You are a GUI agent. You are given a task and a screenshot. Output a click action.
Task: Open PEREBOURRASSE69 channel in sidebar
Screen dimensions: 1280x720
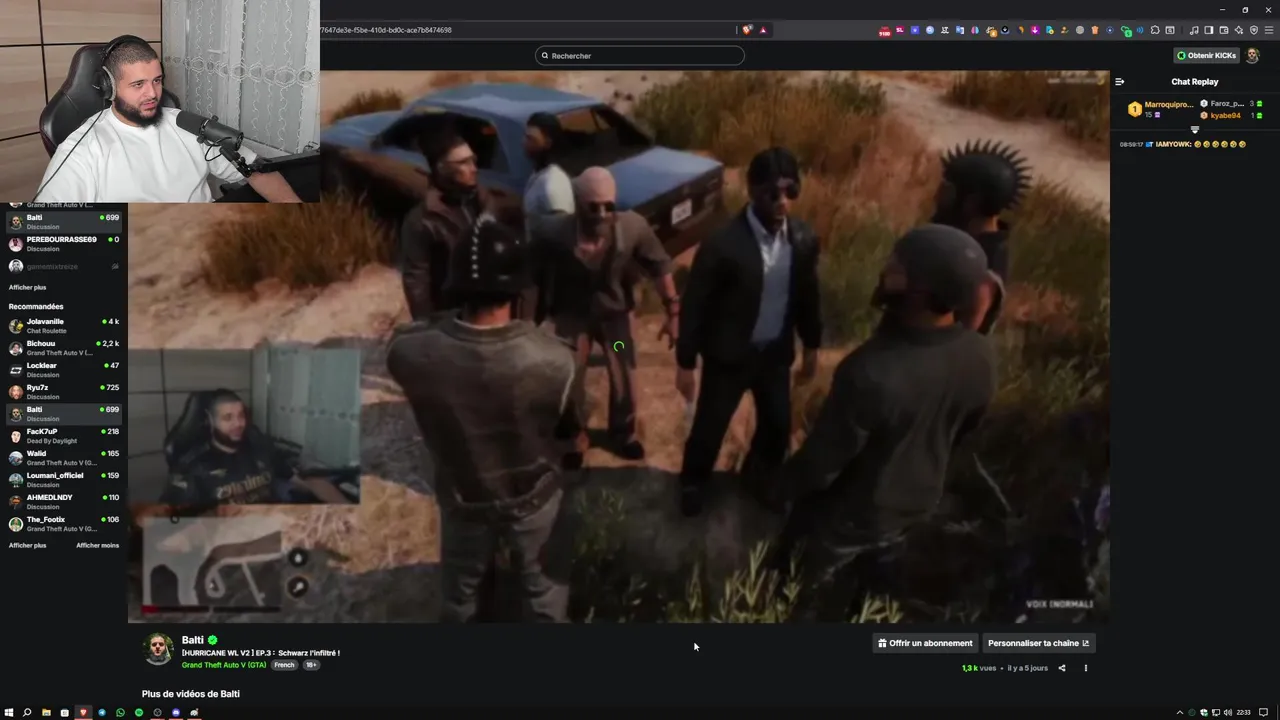64,244
